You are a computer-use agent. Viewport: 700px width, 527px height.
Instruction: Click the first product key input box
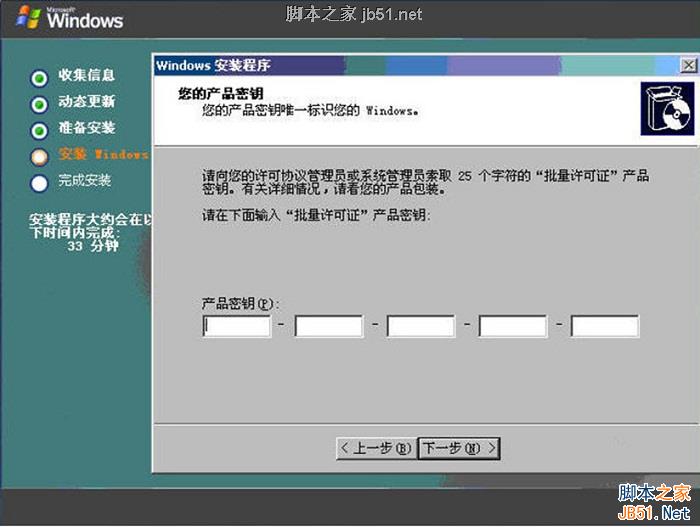coord(237,326)
